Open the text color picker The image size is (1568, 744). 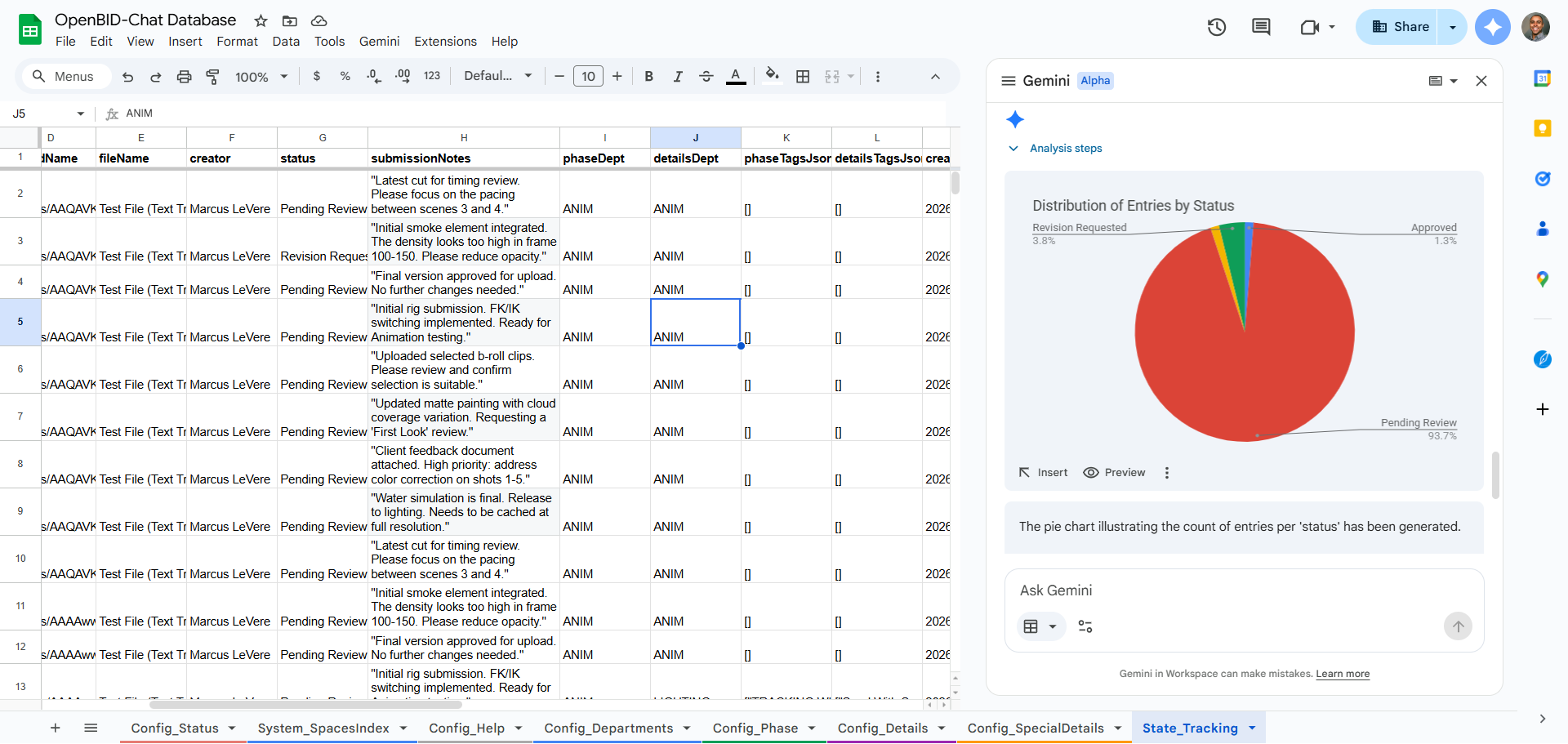[x=735, y=76]
